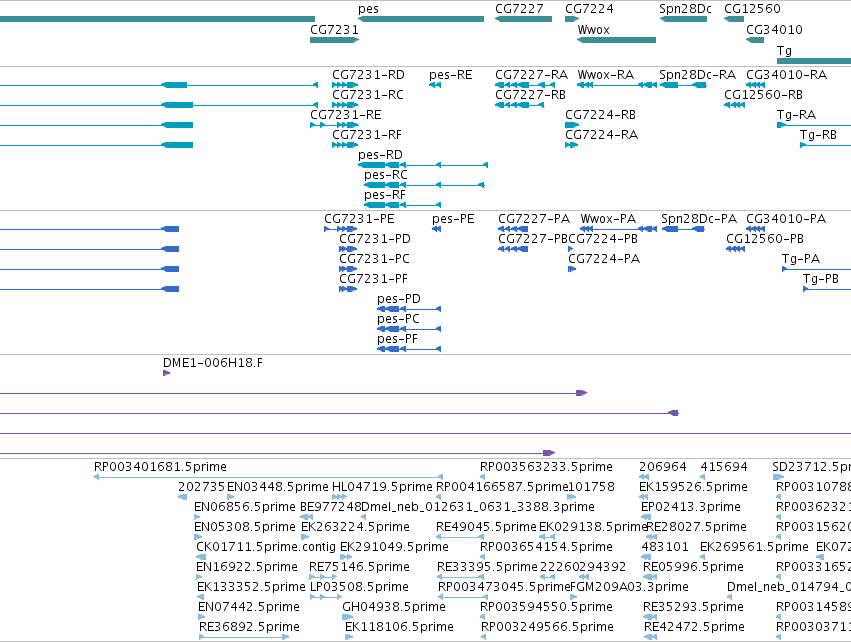The image size is (851, 642).
Task: Click the CG7231 gene label
Action: click(334, 30)
